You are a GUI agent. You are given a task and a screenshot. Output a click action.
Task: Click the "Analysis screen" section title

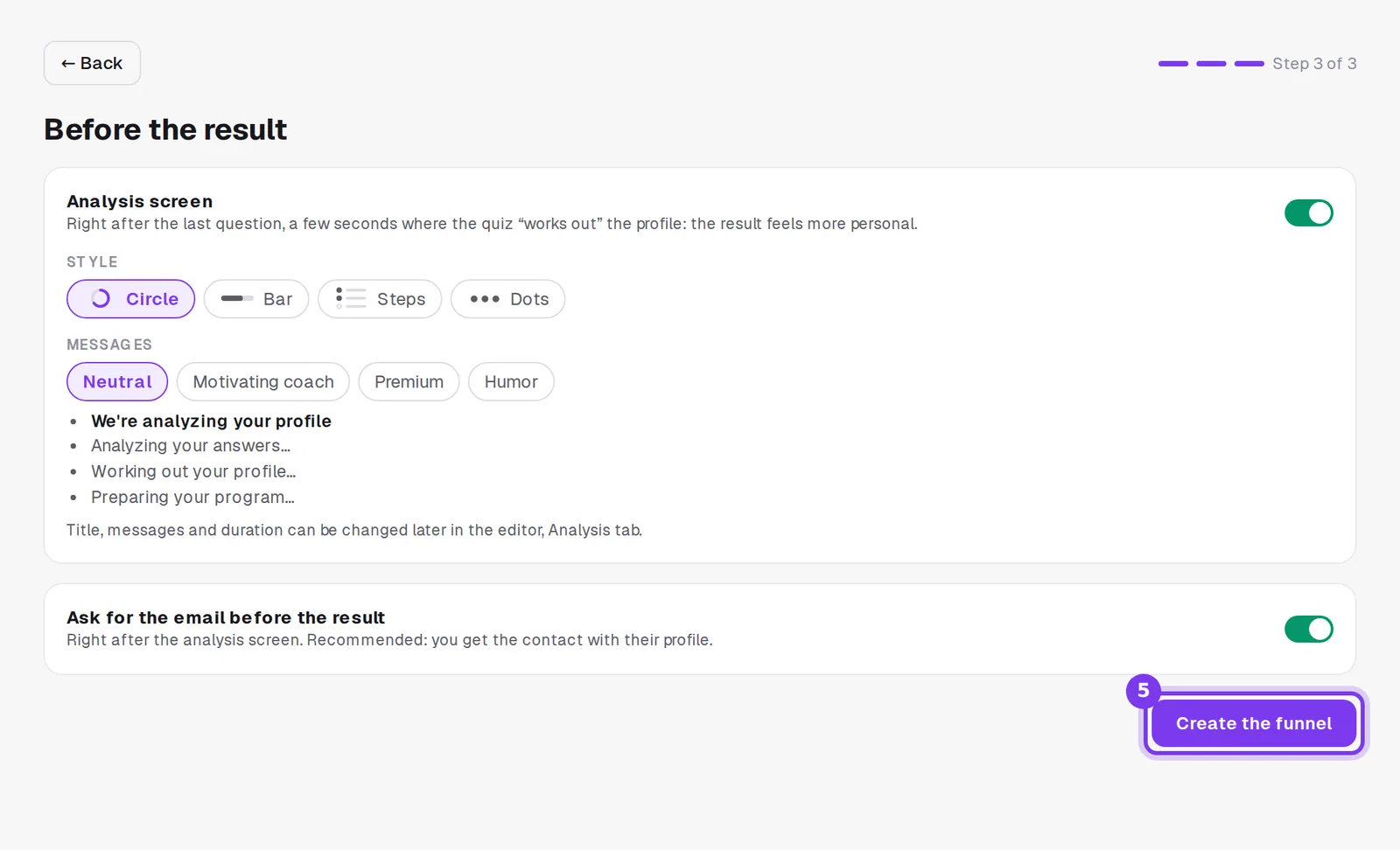tap(140, 202)
